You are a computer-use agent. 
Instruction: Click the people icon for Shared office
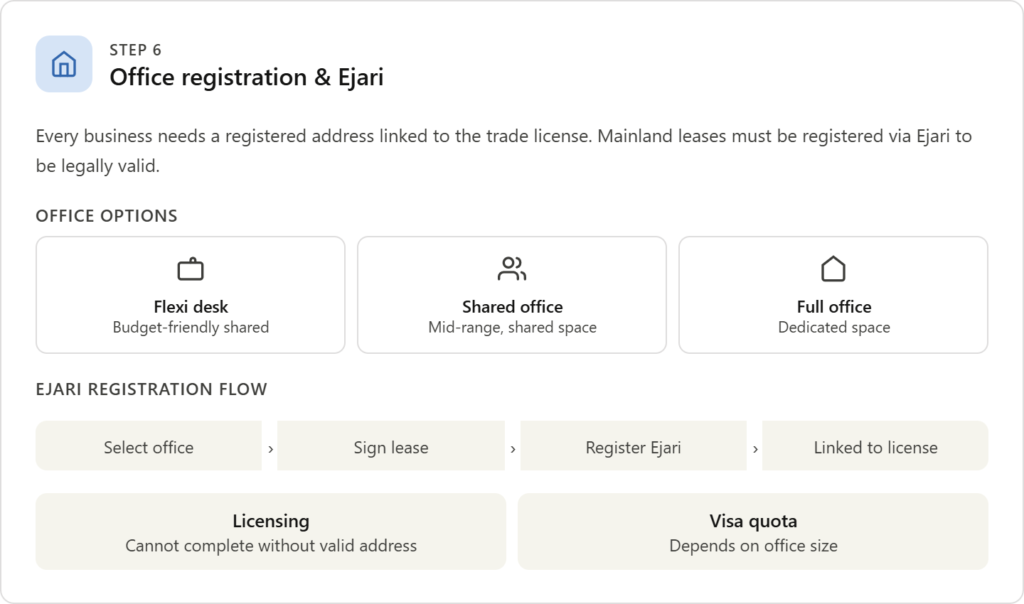(512, 269)
